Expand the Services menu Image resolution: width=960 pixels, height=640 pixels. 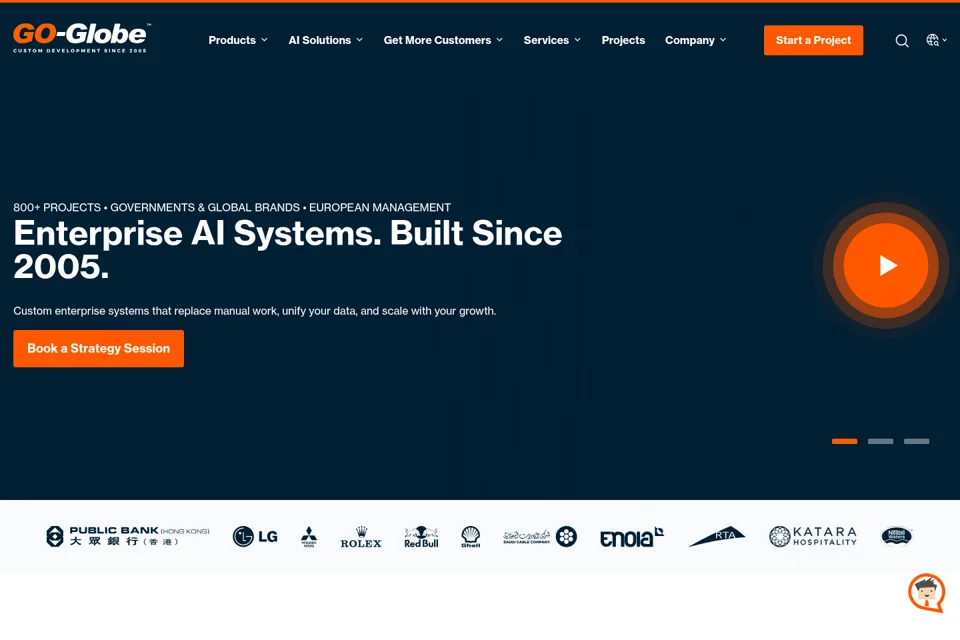coord(552,40)
